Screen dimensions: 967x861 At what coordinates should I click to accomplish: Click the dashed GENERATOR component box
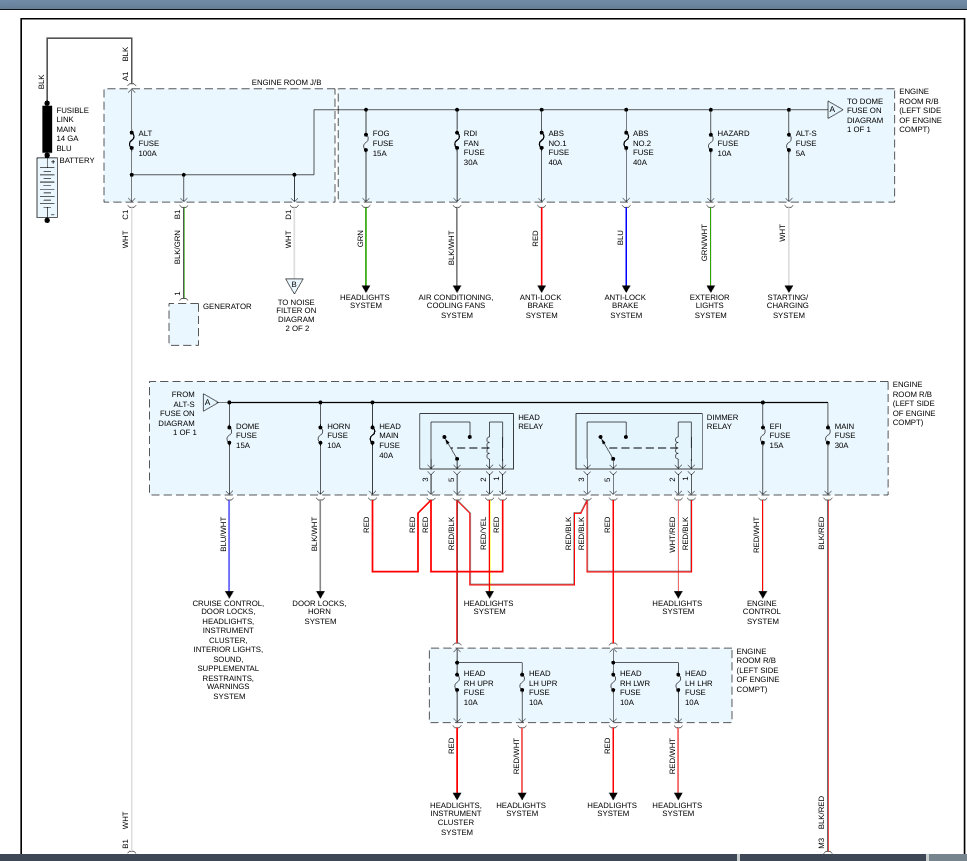184,324
